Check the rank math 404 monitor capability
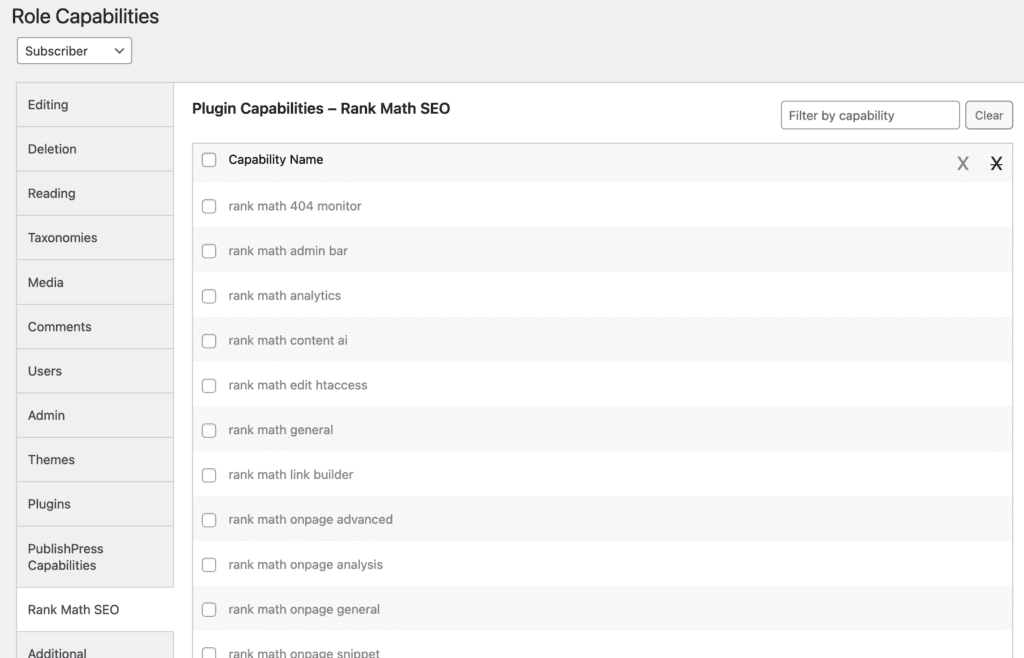The image size is (1024, 658). pos(209,206)
